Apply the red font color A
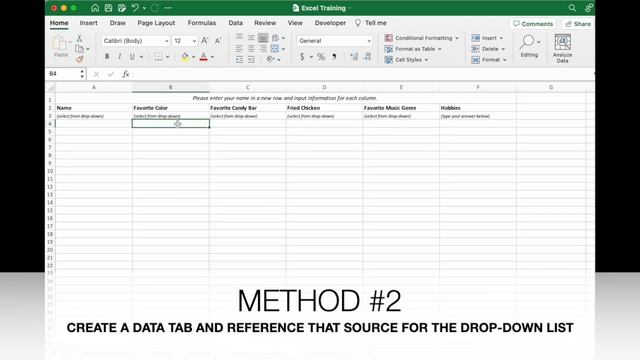640x360 pixels. [204, 57]
